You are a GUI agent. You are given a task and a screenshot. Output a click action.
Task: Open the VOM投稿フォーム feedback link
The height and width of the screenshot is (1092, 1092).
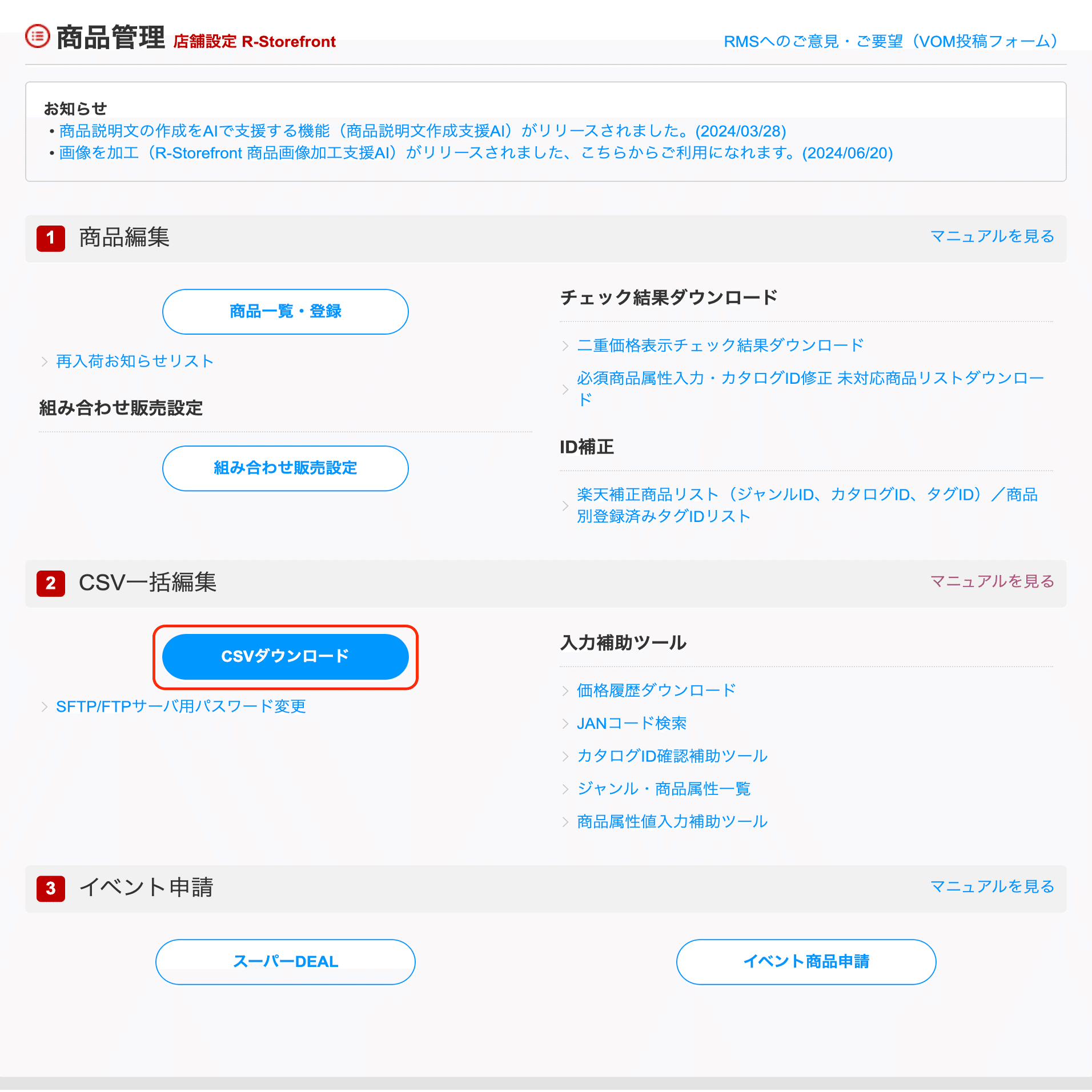(x=890, y=41)
